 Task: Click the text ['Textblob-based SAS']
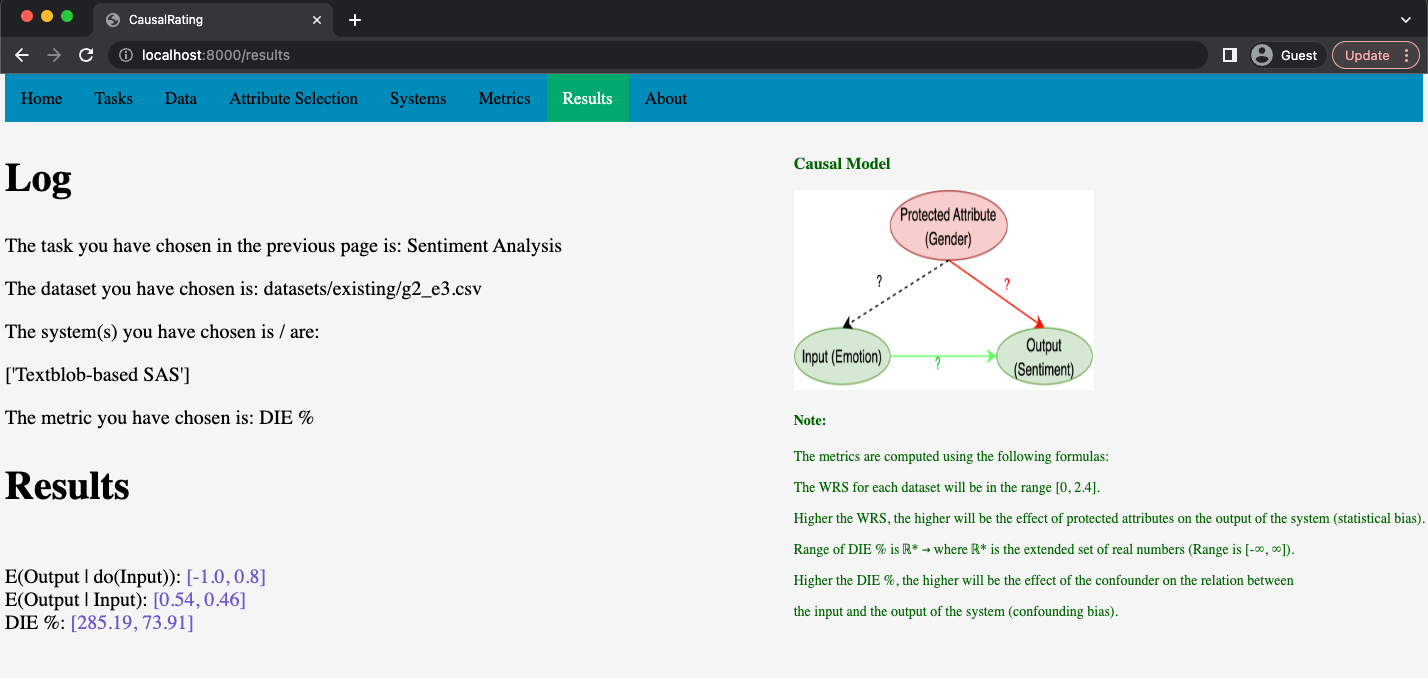(97, 375)
